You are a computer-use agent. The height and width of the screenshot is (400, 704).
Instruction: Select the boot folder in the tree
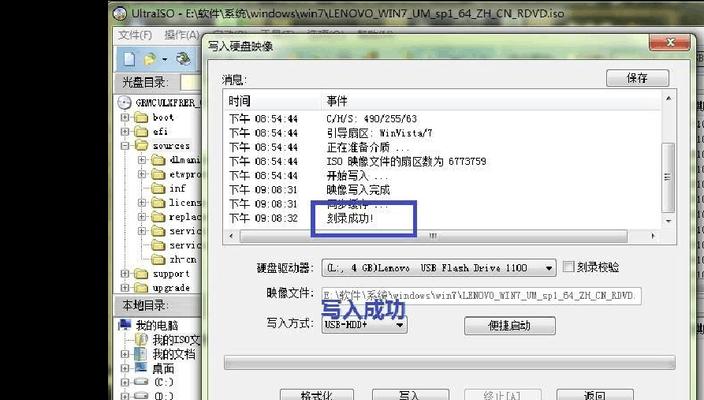point(154,118)
